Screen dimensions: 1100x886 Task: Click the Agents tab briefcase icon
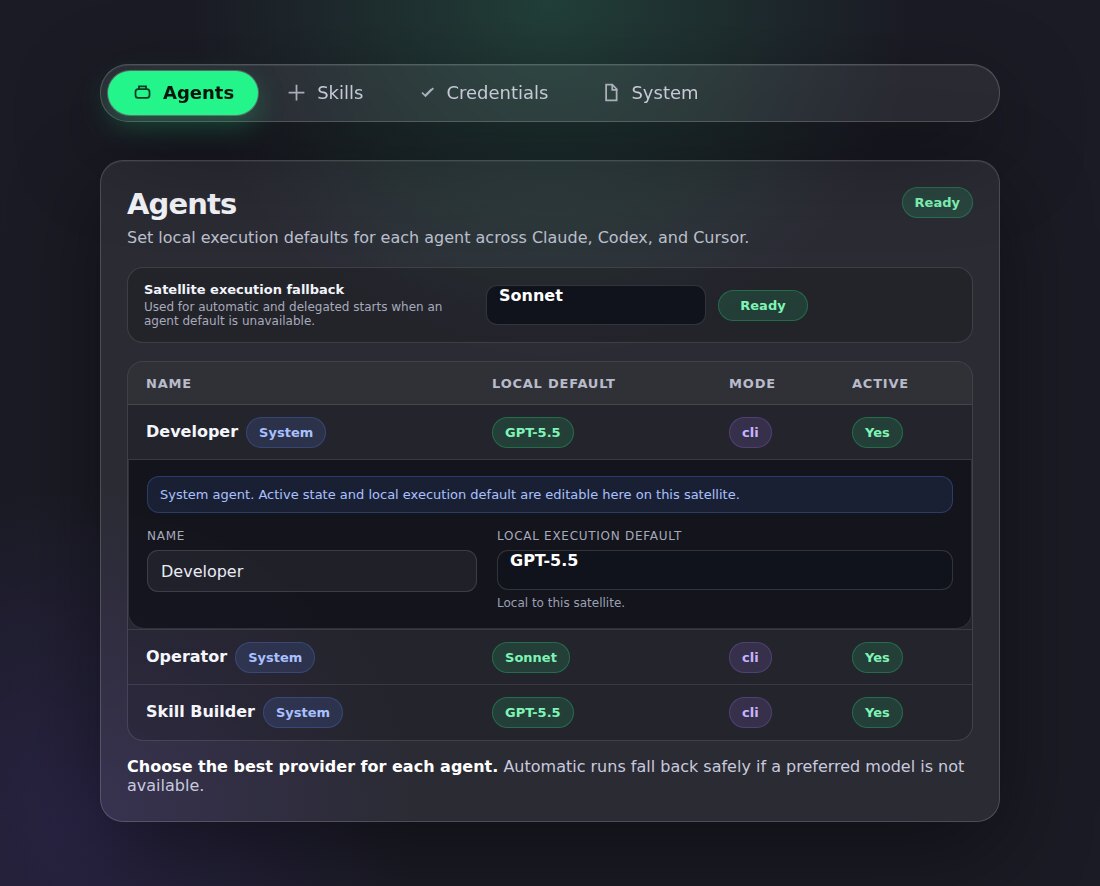(142, 93)
